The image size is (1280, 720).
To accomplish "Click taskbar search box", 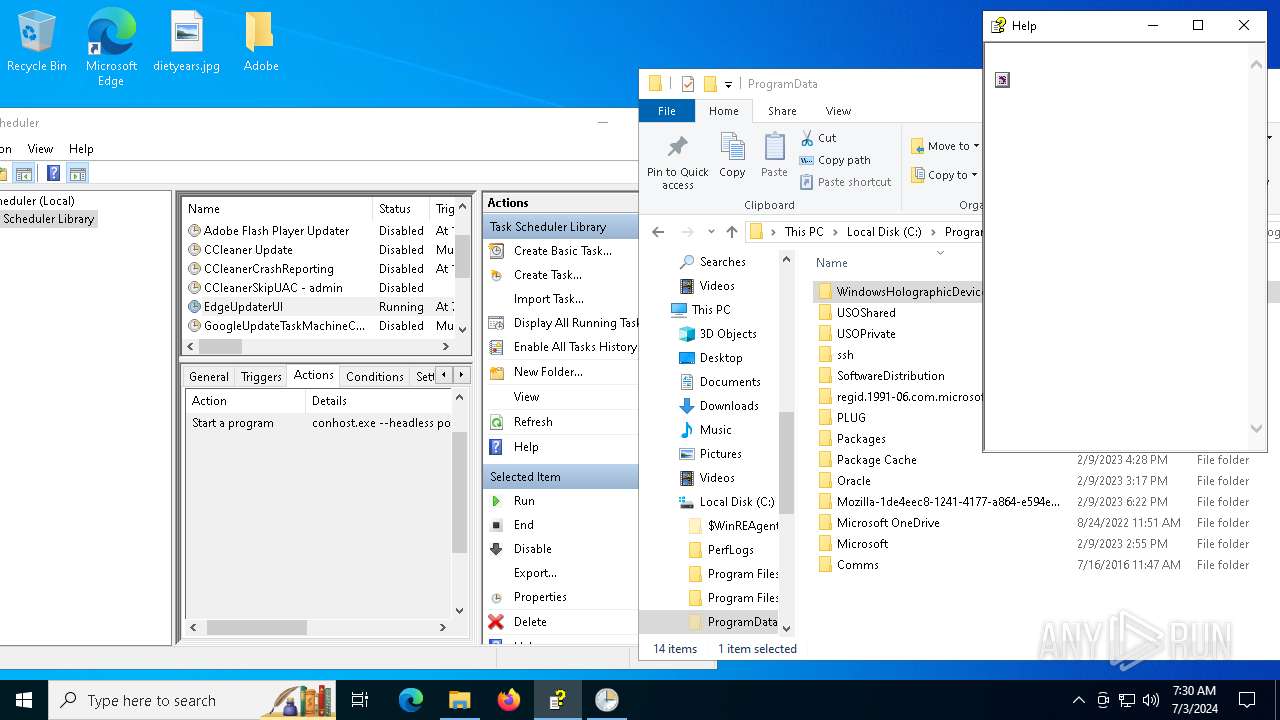I will tap(192, 700).
